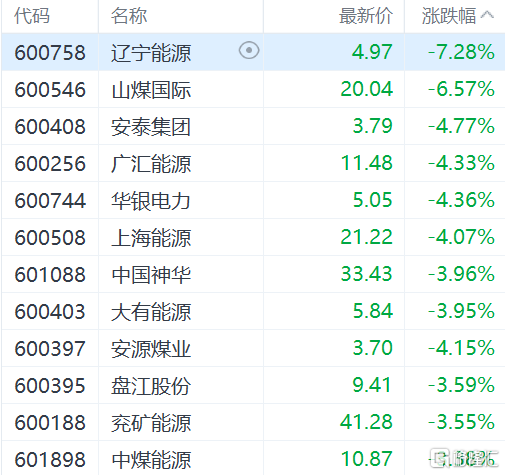Sort by 名称 column header

(x=129, y=16)
